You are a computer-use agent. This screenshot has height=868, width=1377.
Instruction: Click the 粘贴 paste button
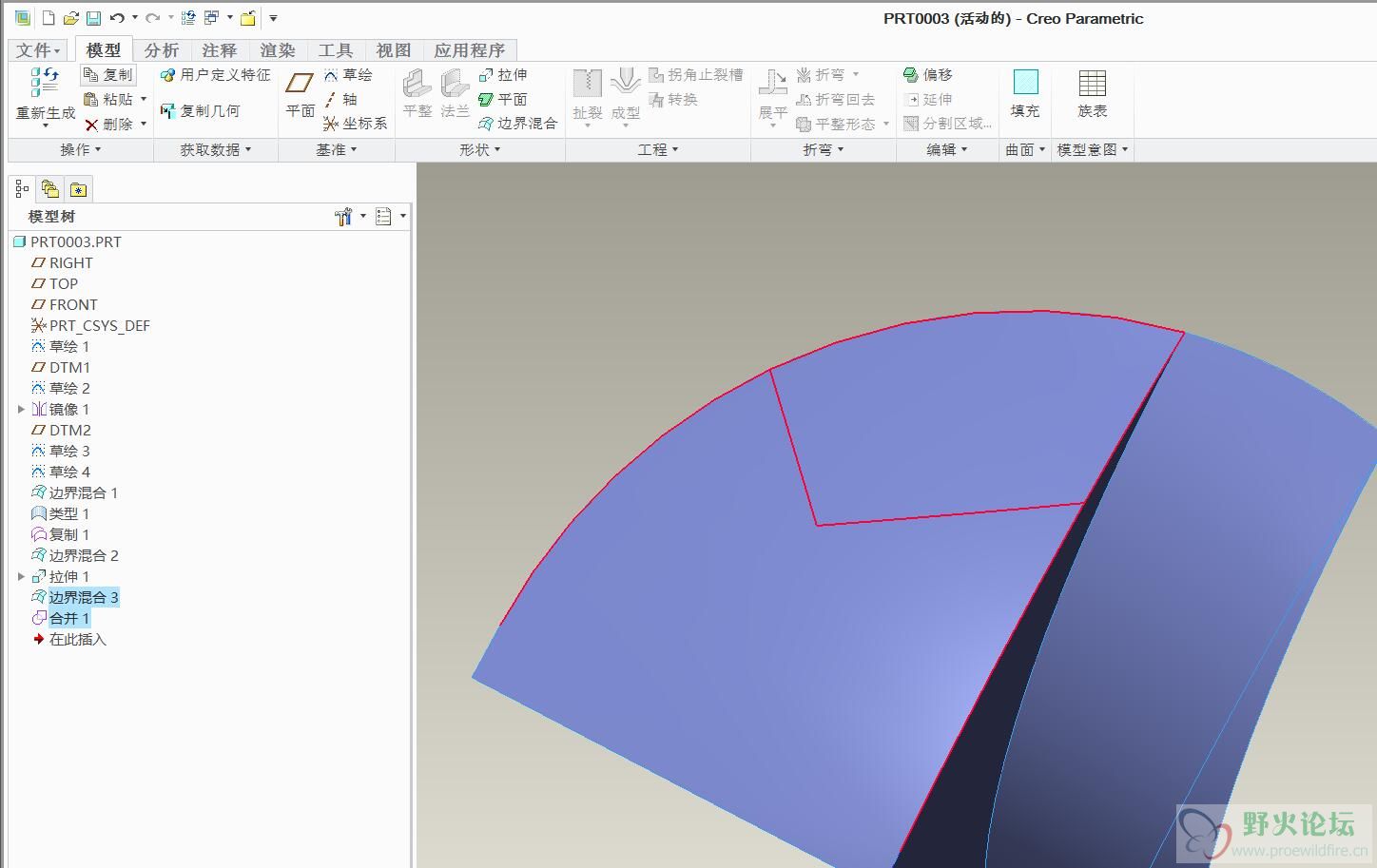pos(108,99)
